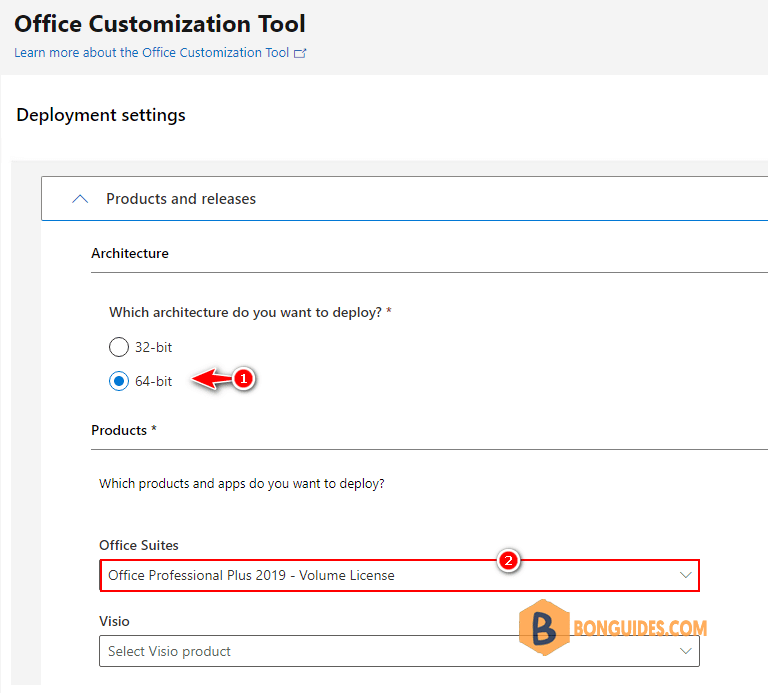
Task: Click the Visio field label
Action: pos(114,621)
